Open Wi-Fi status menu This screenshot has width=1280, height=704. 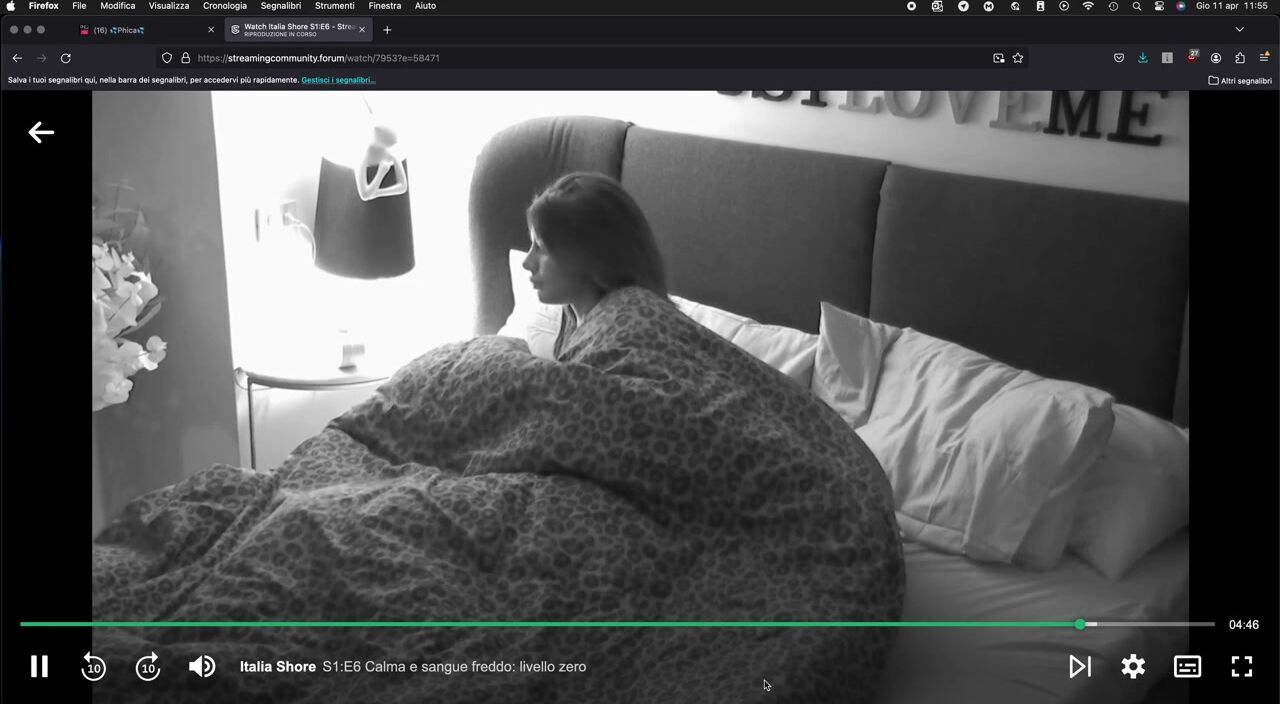(1088, 6)
